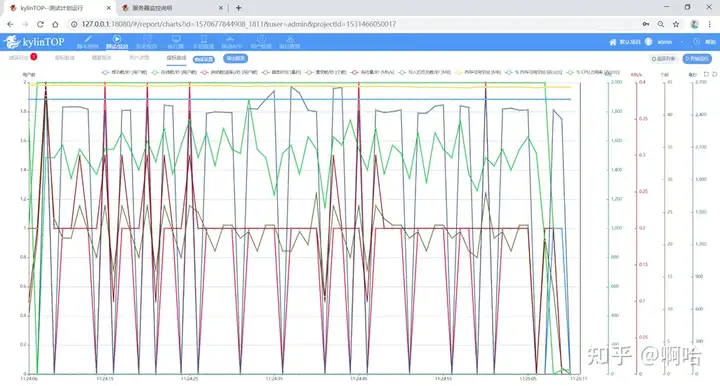Open the pencil-icon script module in navbar
The image size is (720, 386).
click(88, 42)
